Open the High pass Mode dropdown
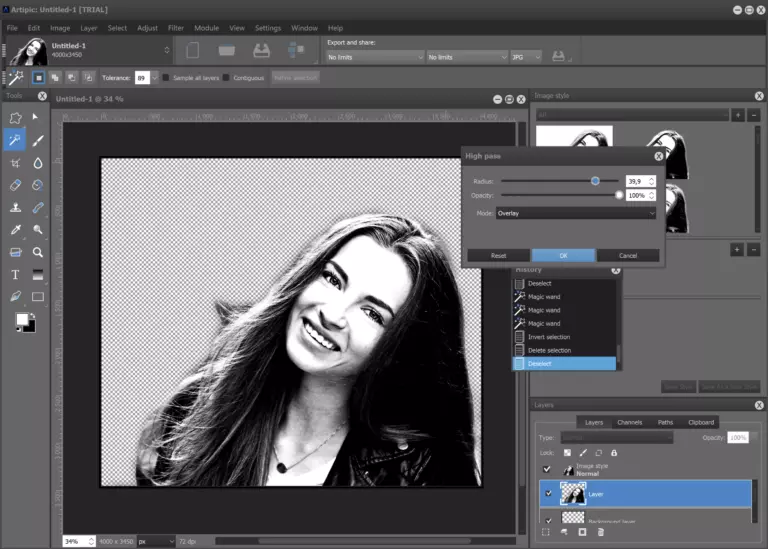The image size is (768, 549). 575,213
